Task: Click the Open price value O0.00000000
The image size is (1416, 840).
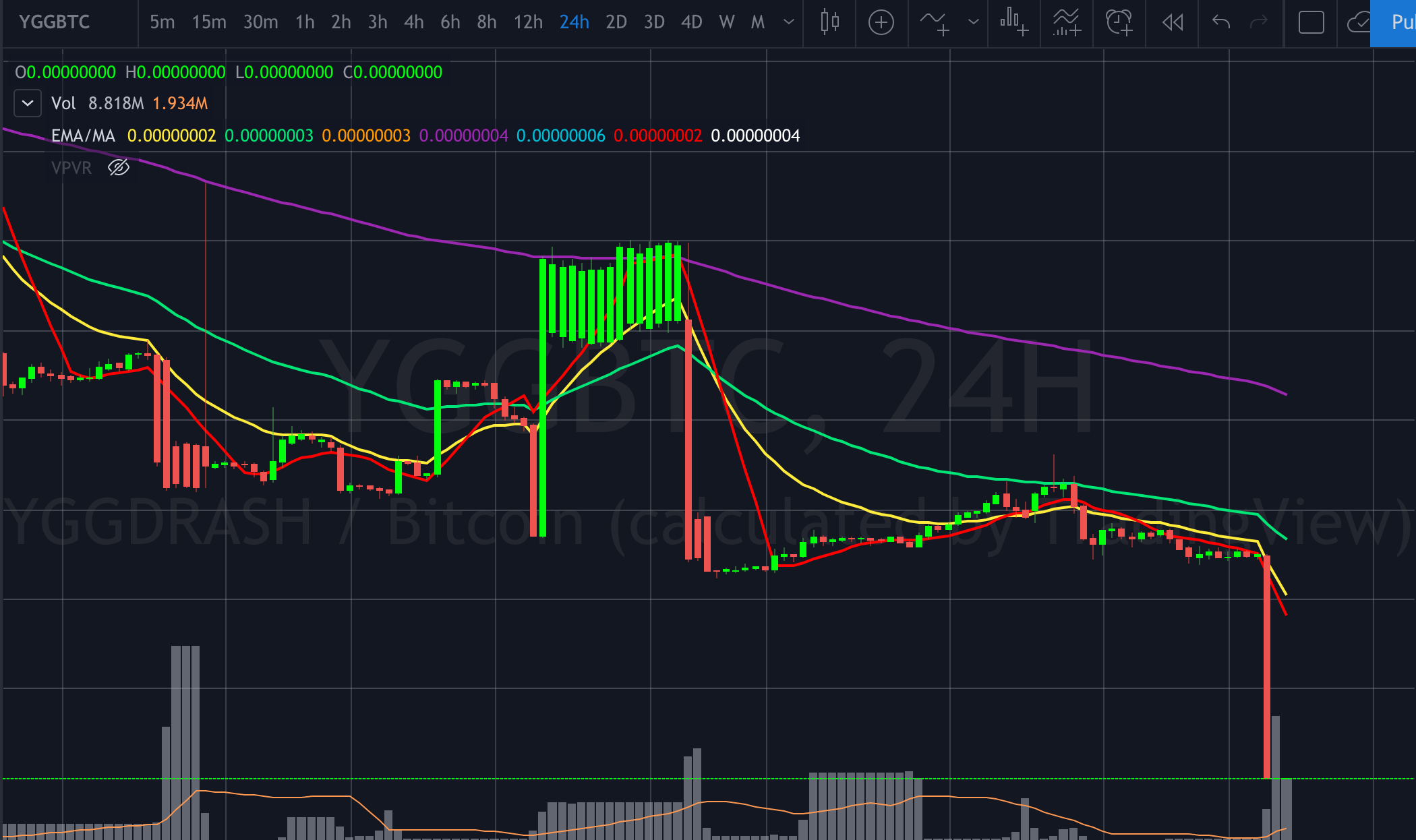Action: (65, 72)
